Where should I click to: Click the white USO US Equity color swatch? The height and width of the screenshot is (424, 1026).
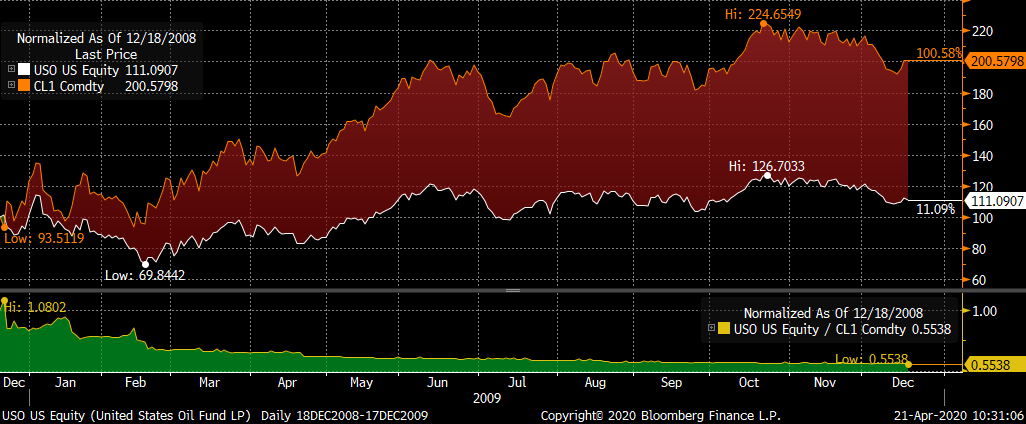click(x=24, y=70)
